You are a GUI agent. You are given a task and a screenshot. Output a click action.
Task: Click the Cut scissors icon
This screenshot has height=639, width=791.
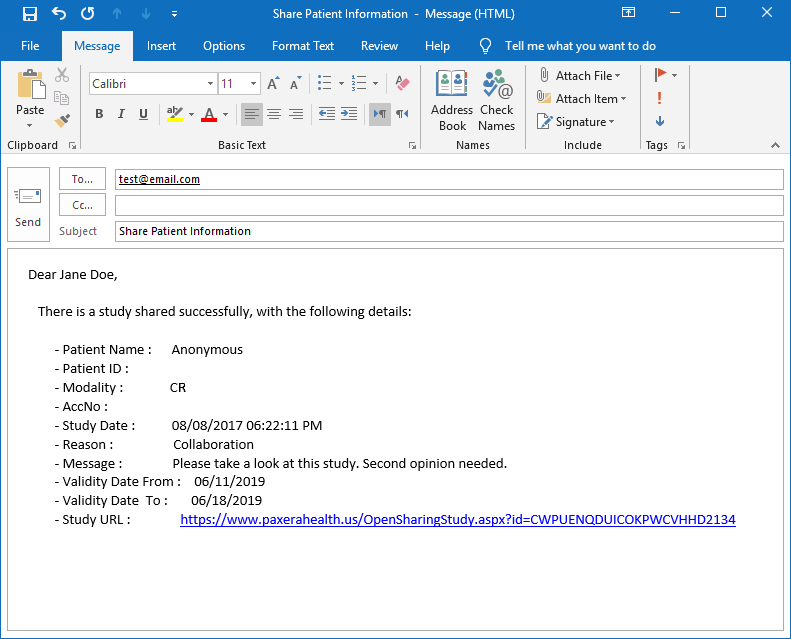point(62,75)
